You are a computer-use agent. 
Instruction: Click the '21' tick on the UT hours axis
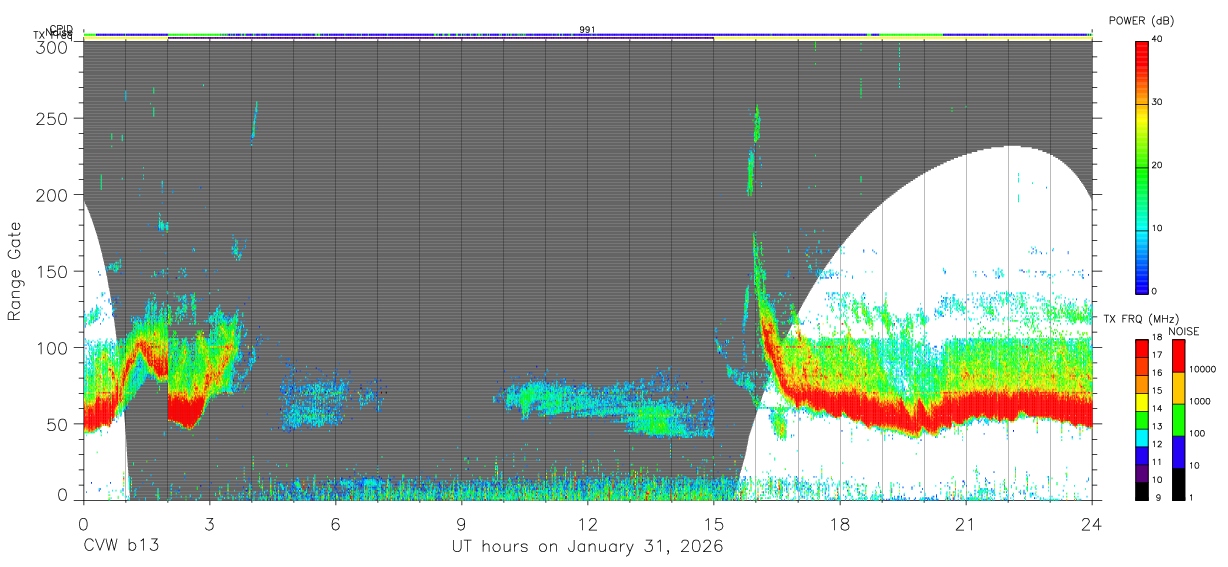965,523
